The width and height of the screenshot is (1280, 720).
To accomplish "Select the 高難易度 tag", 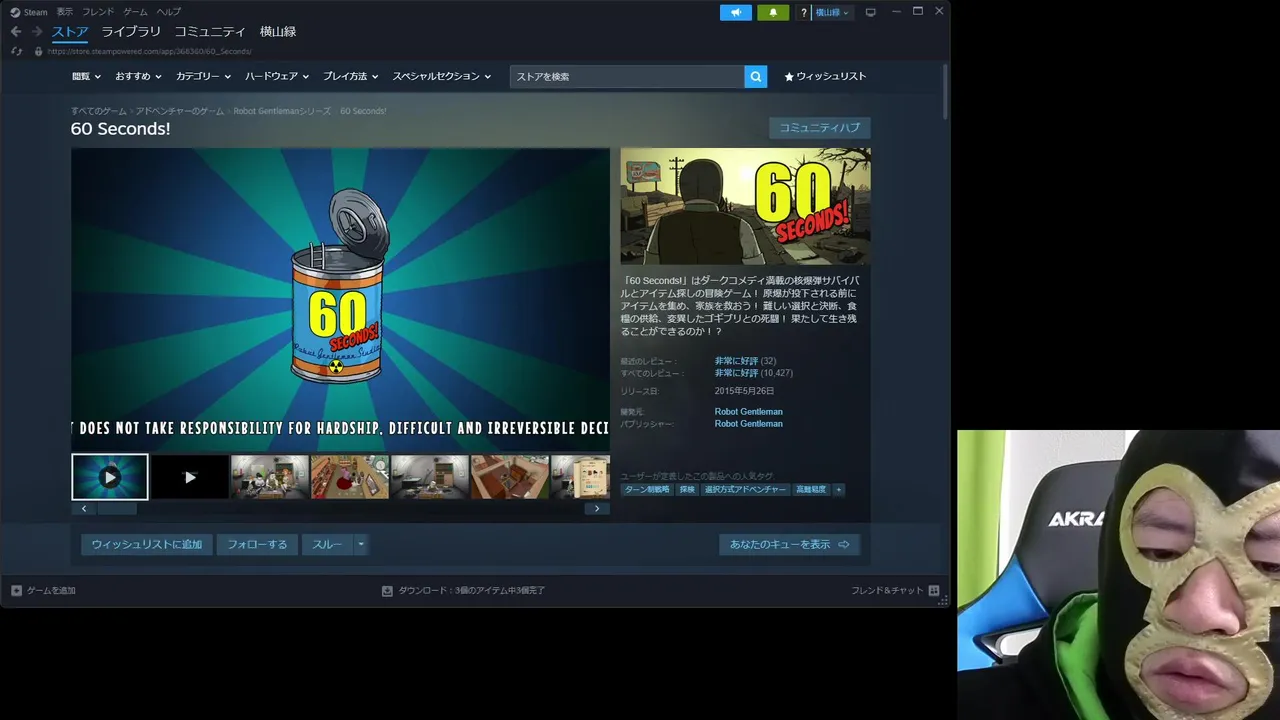I will pyautogui.click(x=811, y=490).
